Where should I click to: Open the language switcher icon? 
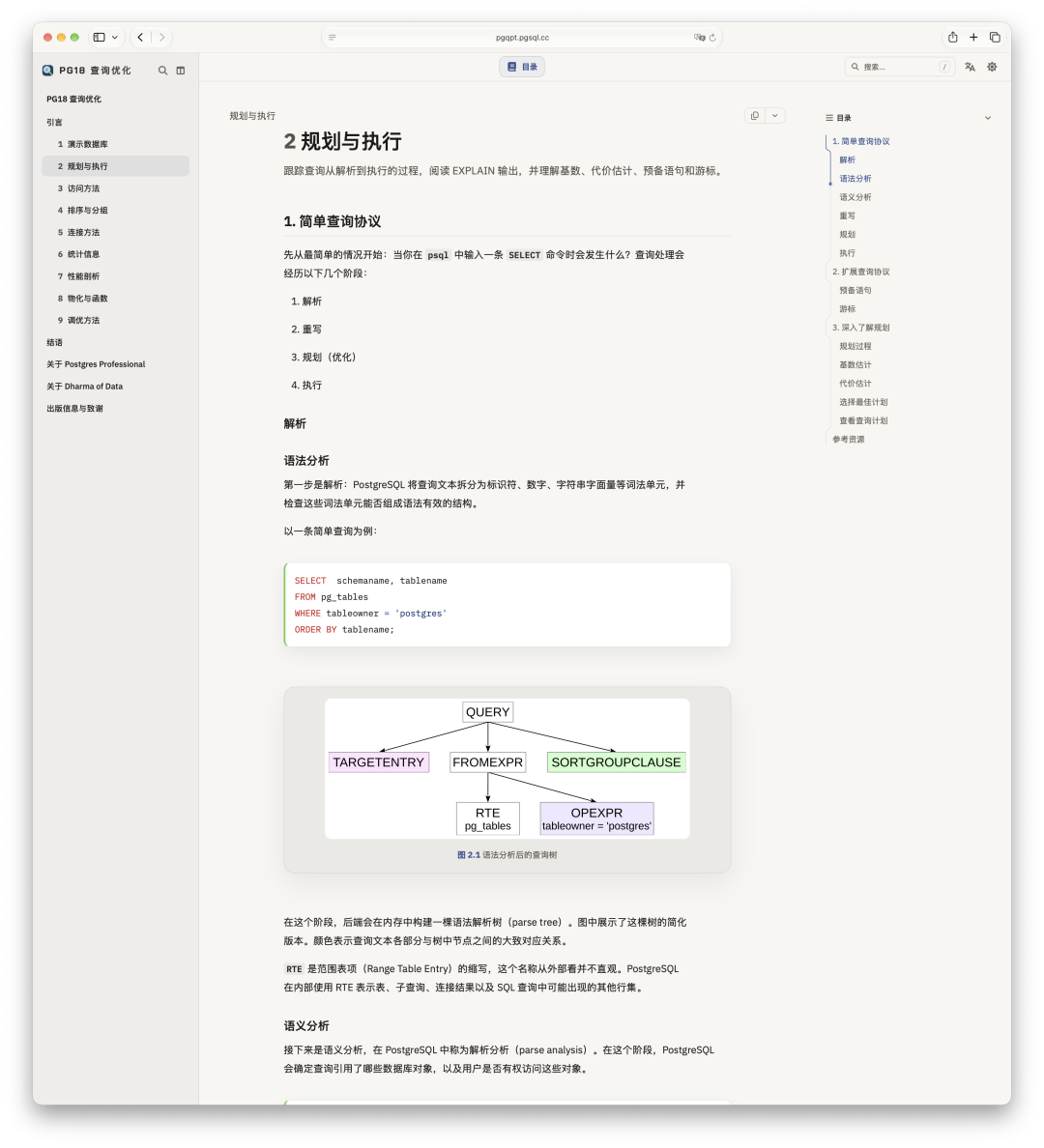[970, 67]
